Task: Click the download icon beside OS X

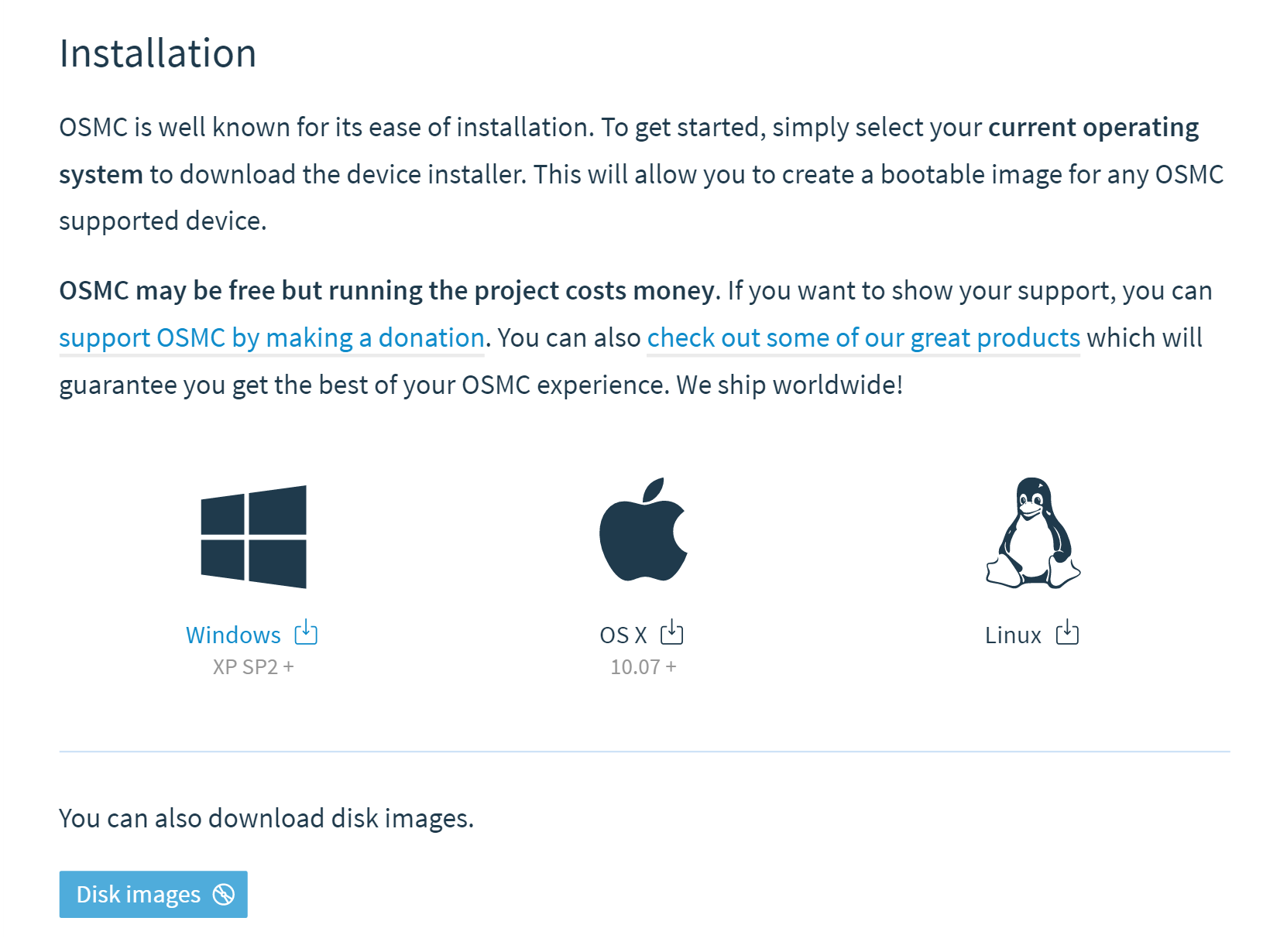Action: click(671, 633)
